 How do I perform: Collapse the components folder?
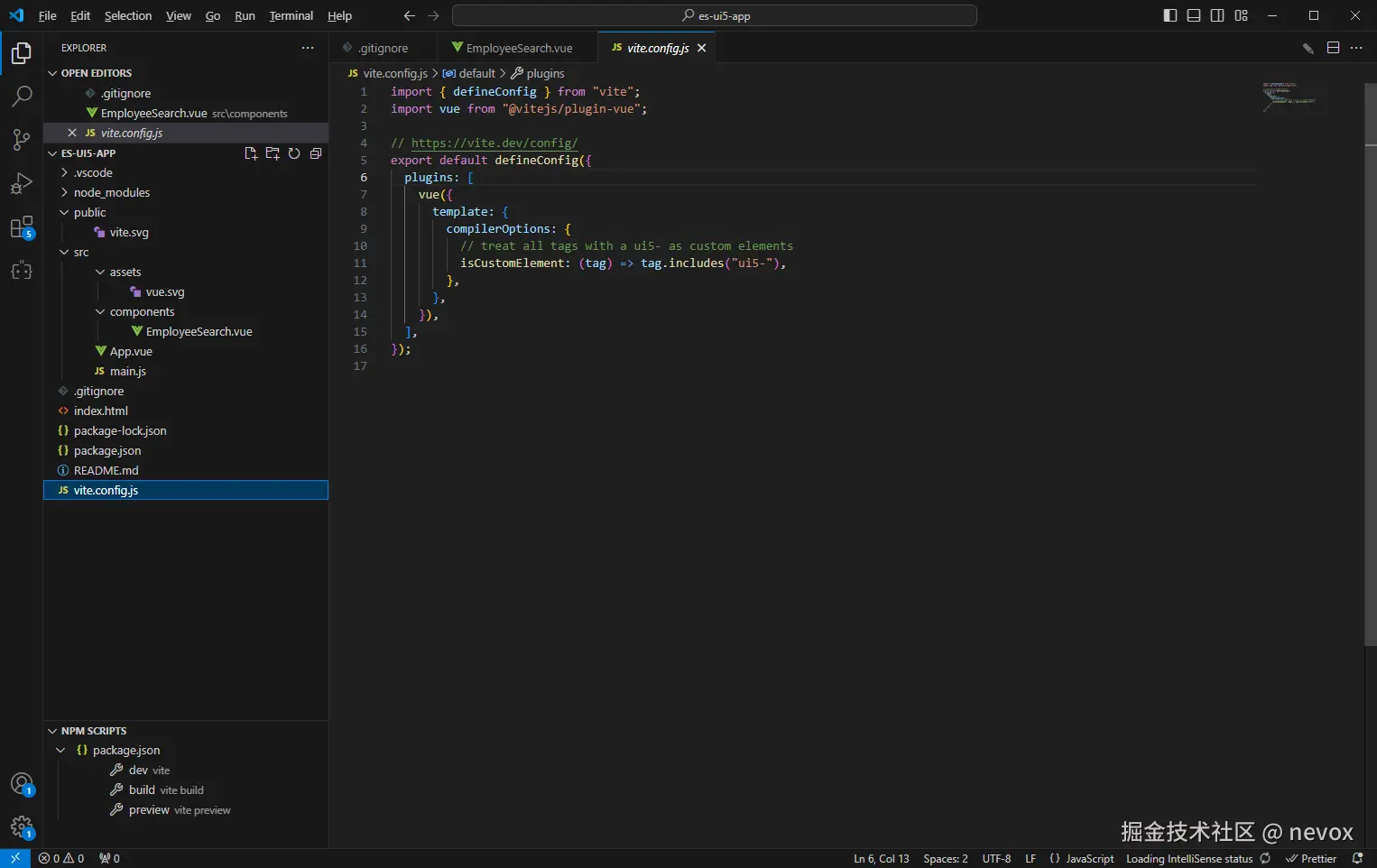coord(142,311)
